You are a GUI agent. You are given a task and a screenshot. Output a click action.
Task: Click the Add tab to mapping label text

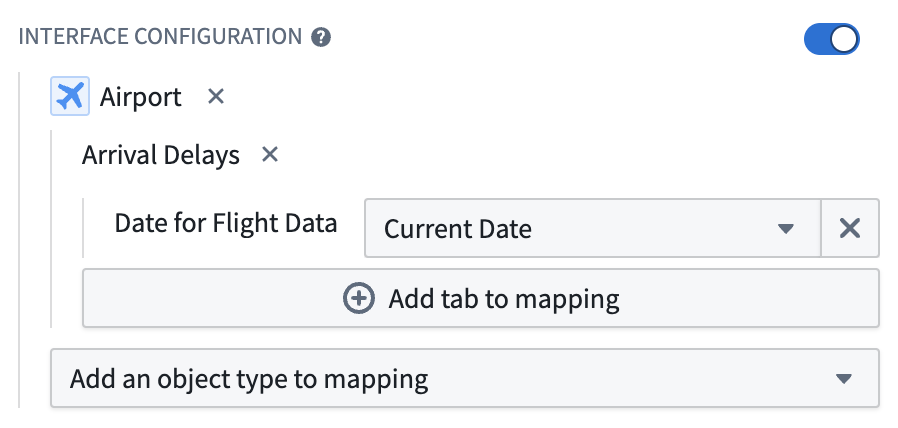(504, 299)
